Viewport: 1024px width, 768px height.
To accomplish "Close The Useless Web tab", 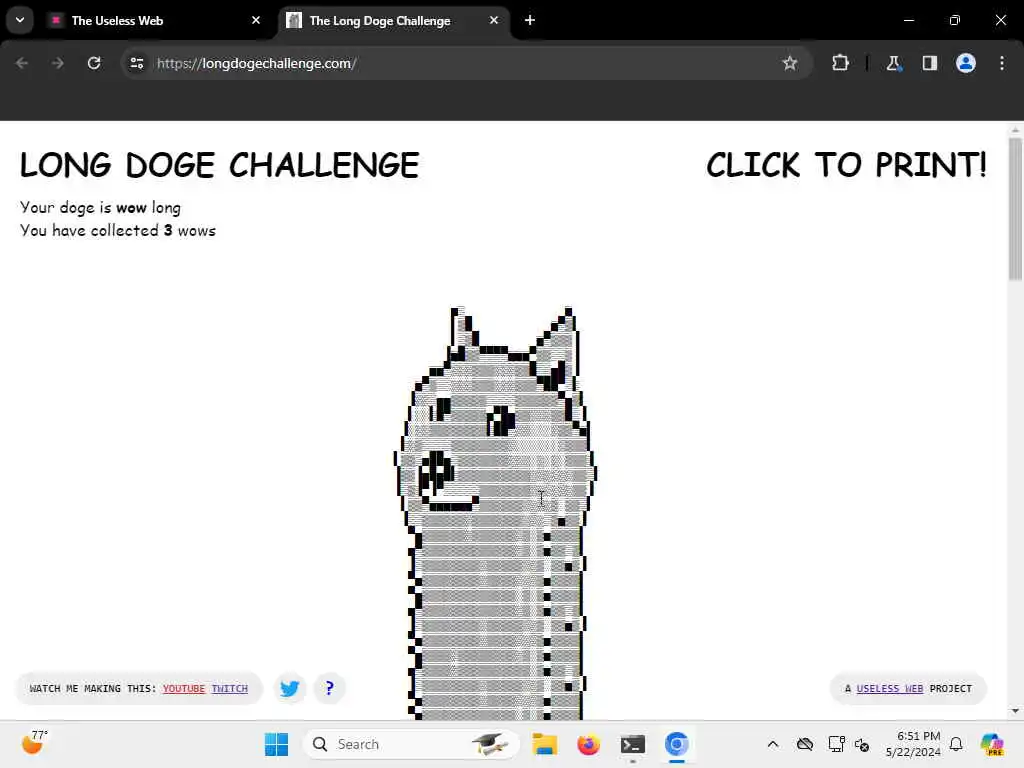I will coord(256,20).
